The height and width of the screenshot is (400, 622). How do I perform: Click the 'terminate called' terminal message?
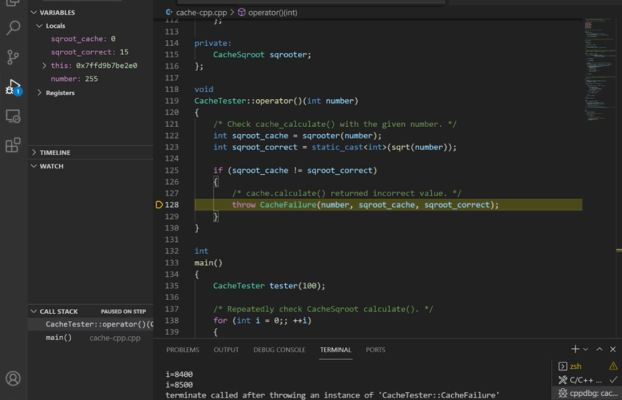[332, 395]
